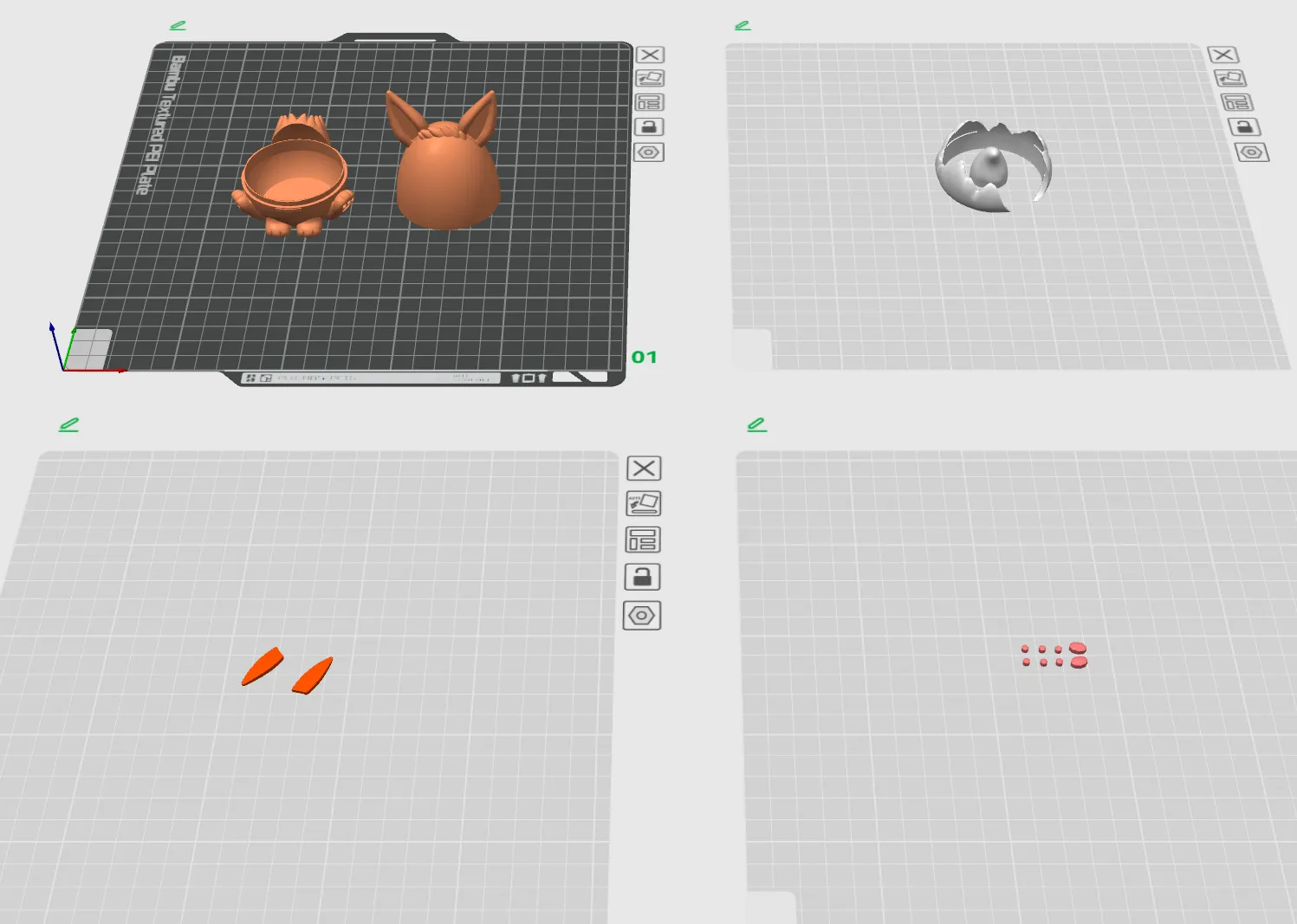Click the Bambu Textured PEI Plate label
The width and height of the screenshot is (1297, 924).
[162, 124]
